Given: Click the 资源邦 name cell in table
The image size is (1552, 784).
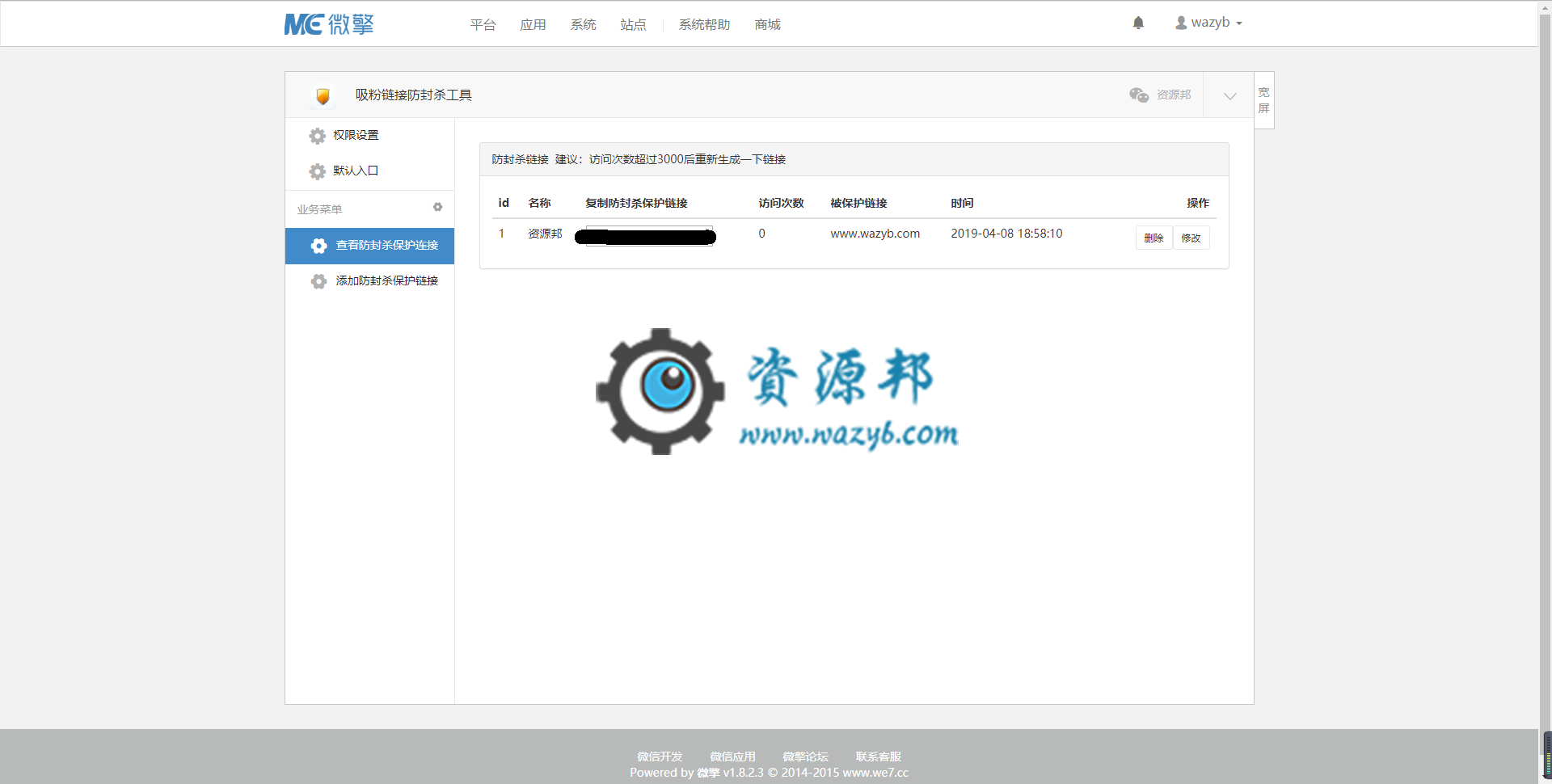Looking at the screenshot, I should tap(545, 234).
